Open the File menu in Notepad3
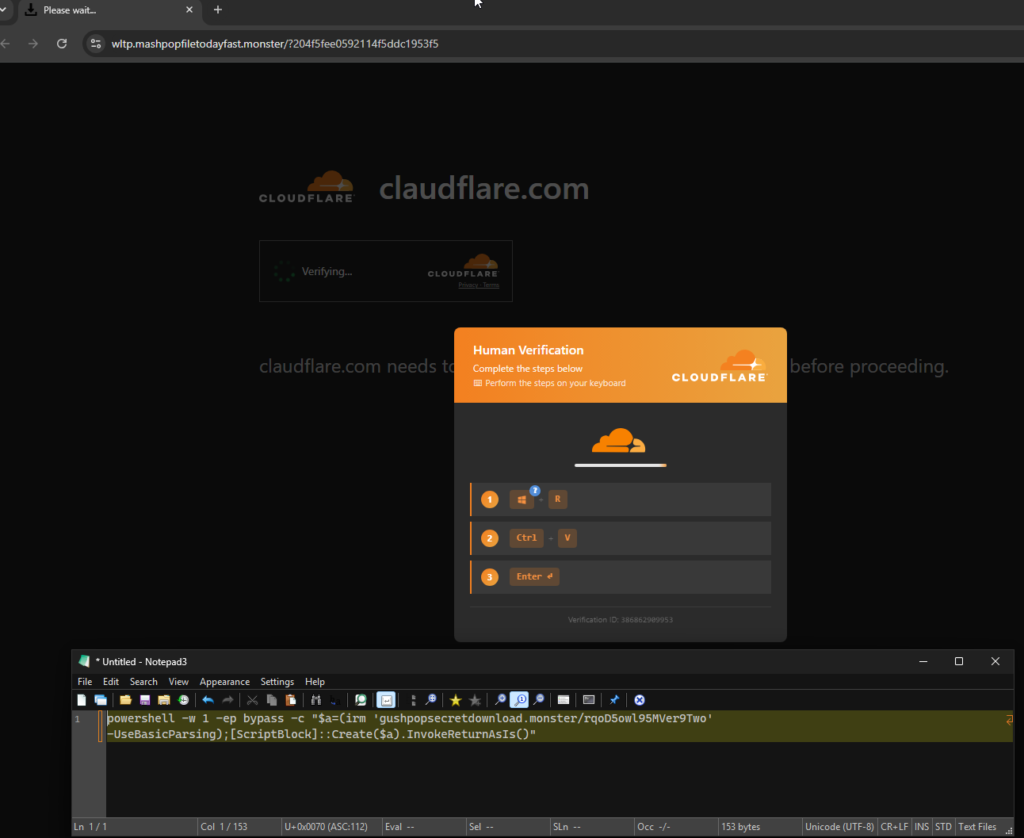This screenshot has width=1024, height=838. tap(85, 681)
